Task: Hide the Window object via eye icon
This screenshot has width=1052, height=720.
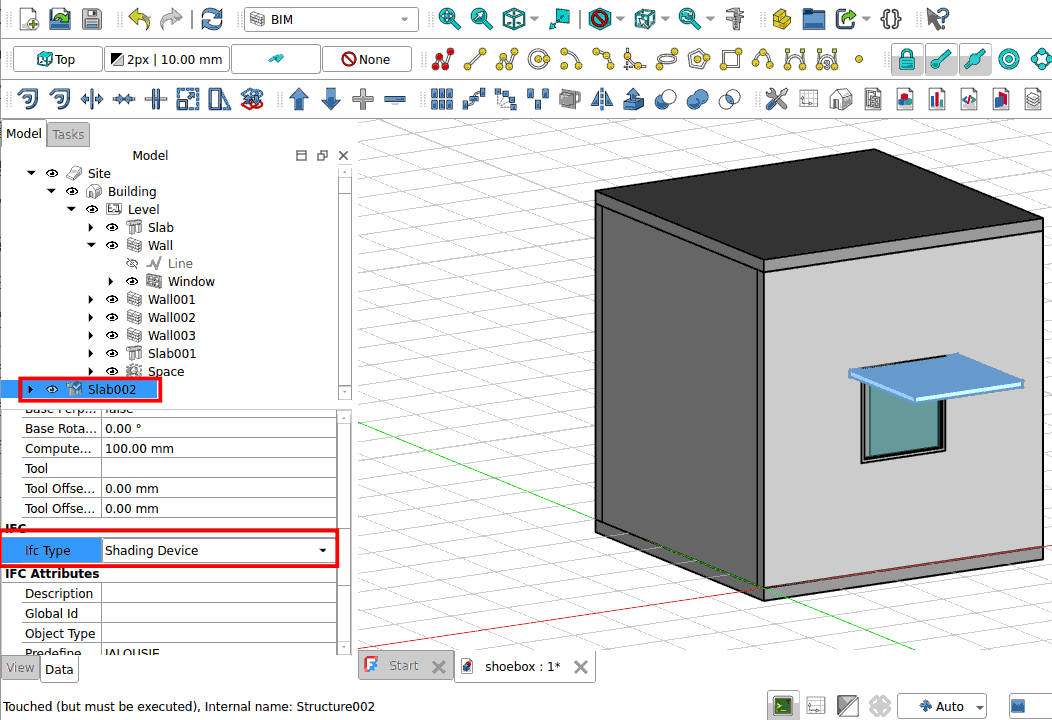Action: pyautogui.click(x=132, y=282)
